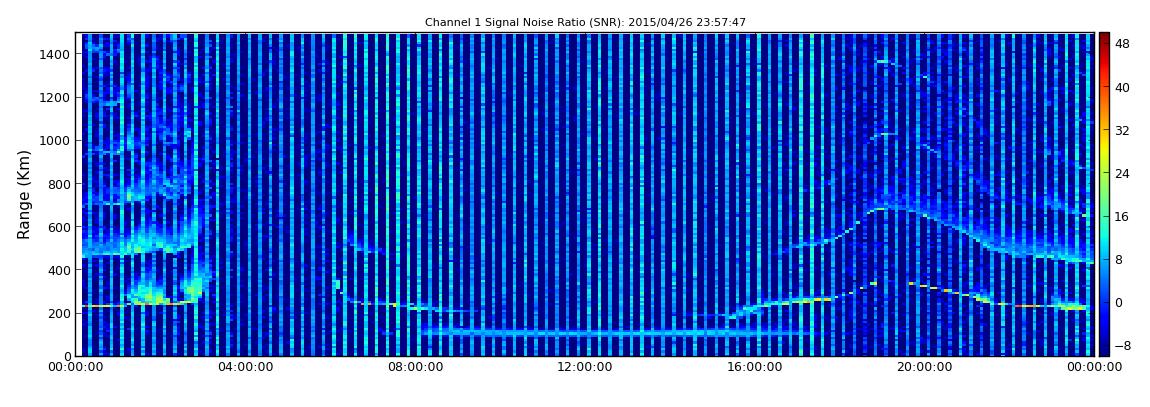Click the 400 range tick label
This screenshot has height=407, width=1150.
point(59,270)
